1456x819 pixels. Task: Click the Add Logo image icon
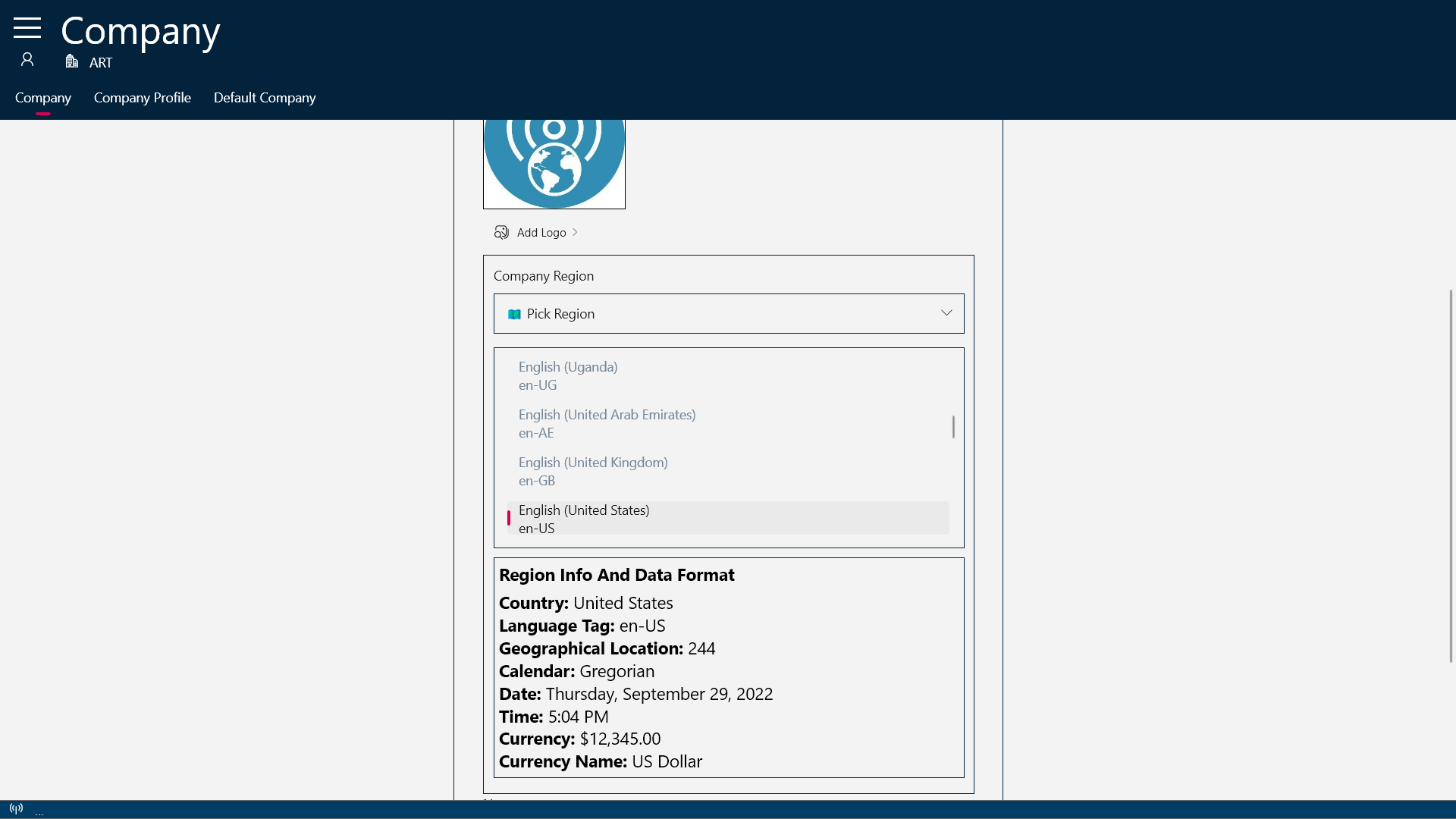(501, 232)
